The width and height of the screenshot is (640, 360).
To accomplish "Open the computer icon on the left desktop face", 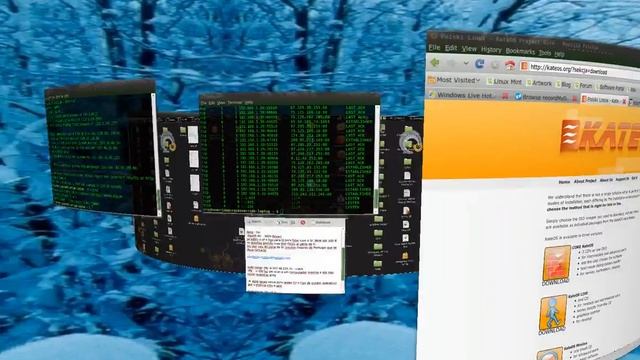I will point(167,140).
